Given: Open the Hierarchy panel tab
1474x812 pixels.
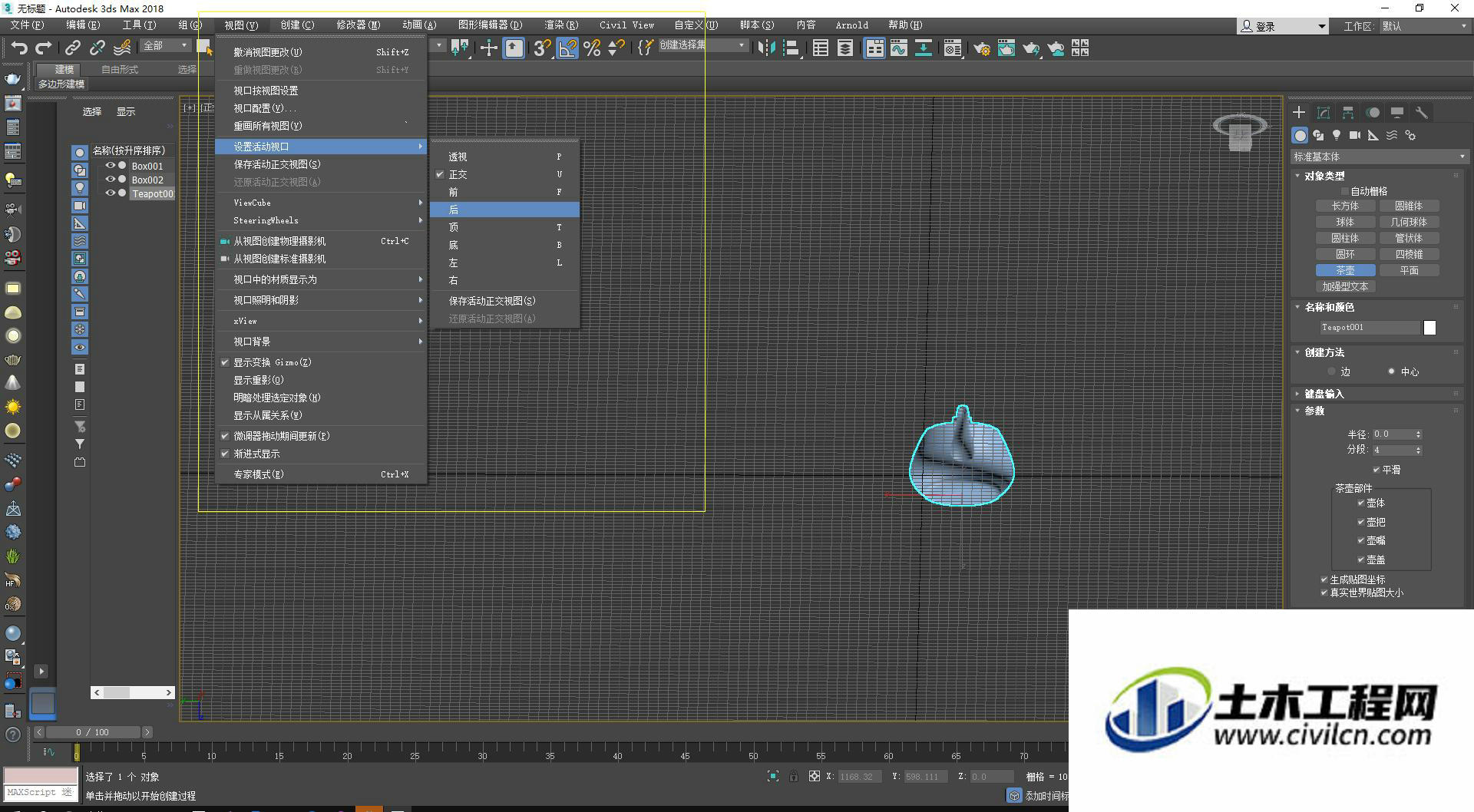Looking at the screenshot, I should [1348, 112].
